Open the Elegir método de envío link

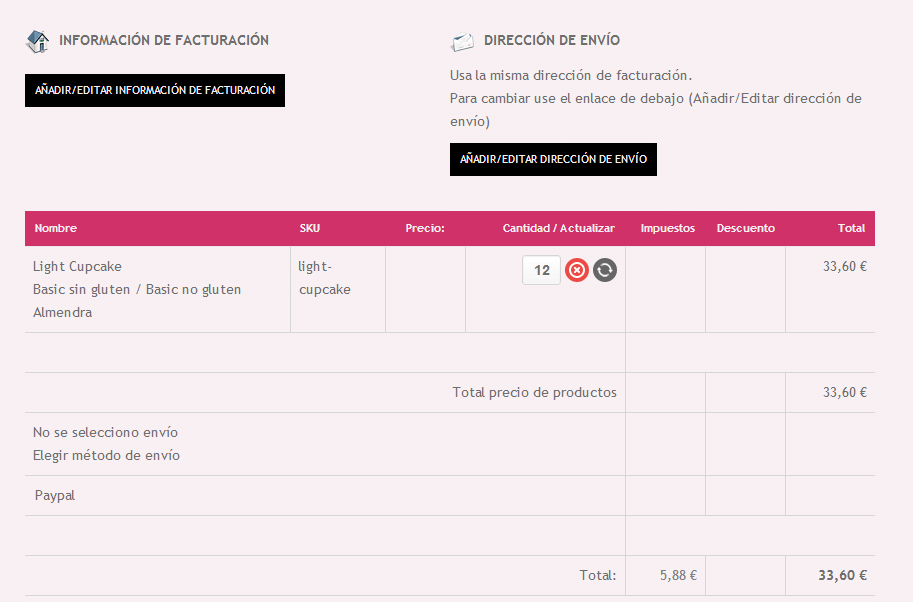(x=107, y=455)
